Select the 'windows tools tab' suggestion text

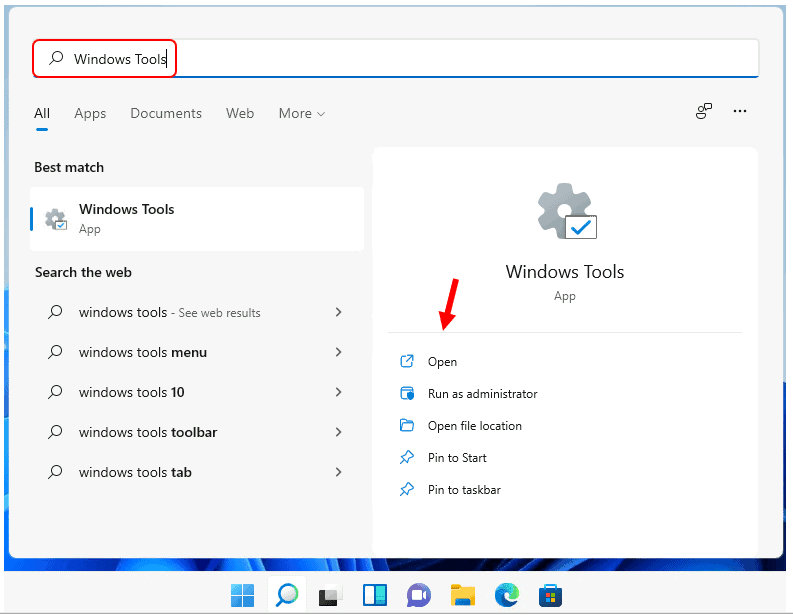pyautogui.click(x=135, y=472)
